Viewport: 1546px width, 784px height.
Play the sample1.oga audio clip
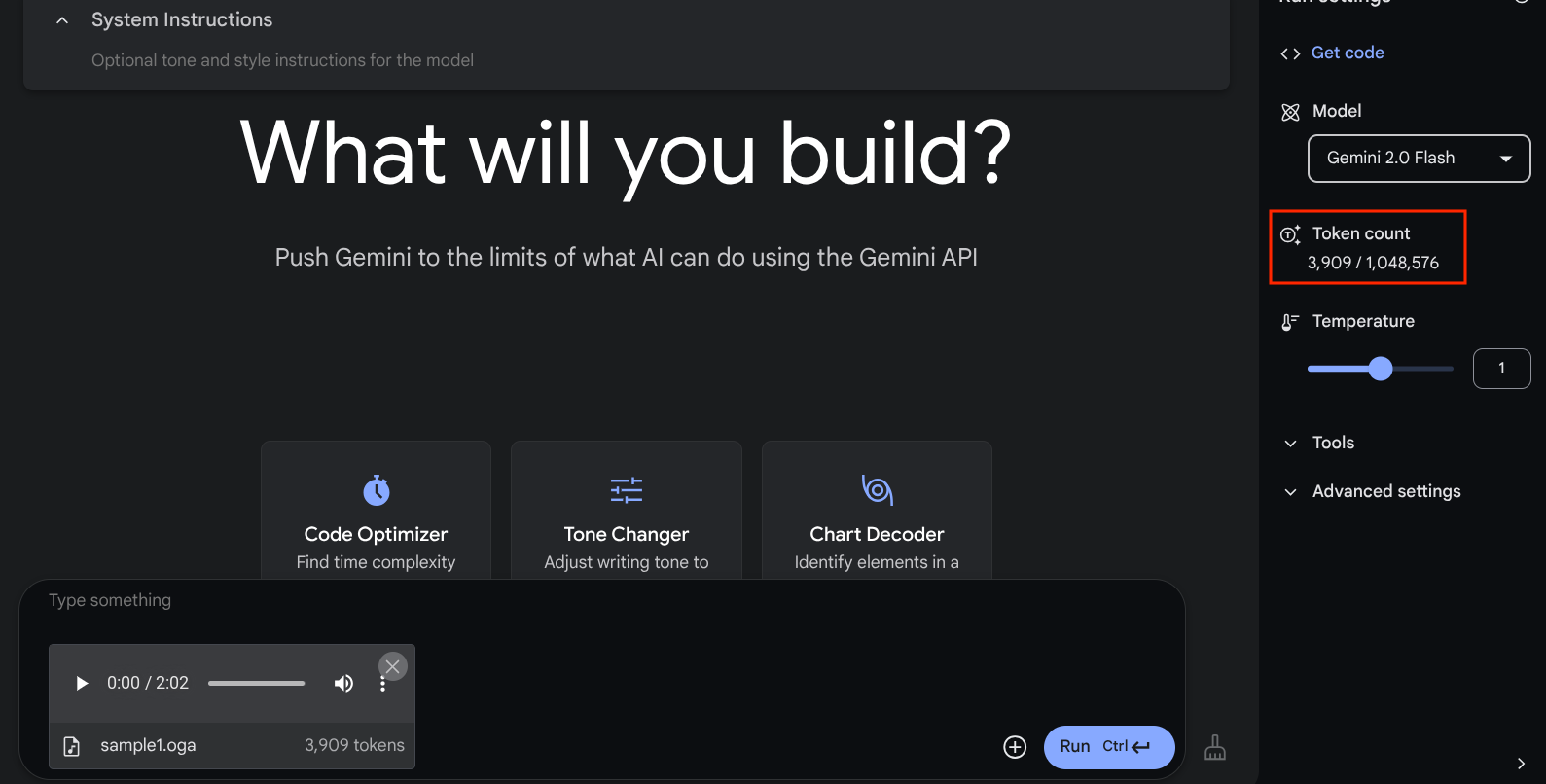[x=82, y=683]
